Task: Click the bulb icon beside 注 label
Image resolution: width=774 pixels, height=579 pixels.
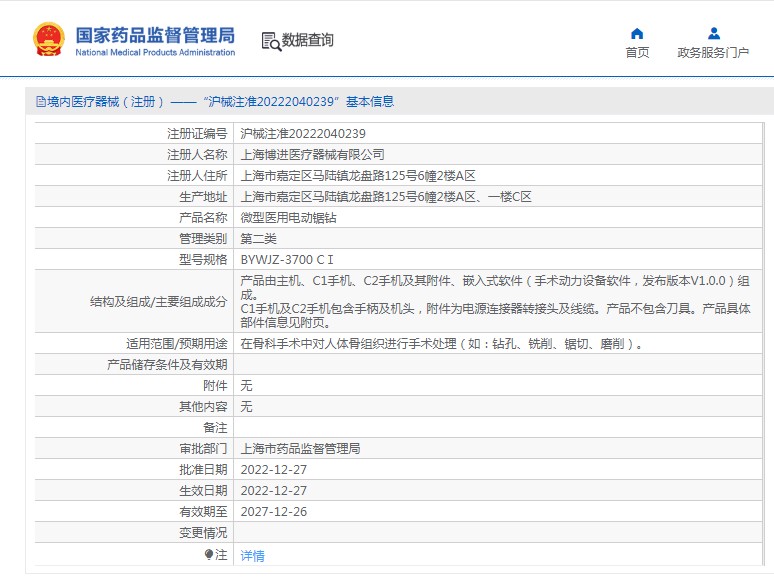Action: [x=209, y=554]
